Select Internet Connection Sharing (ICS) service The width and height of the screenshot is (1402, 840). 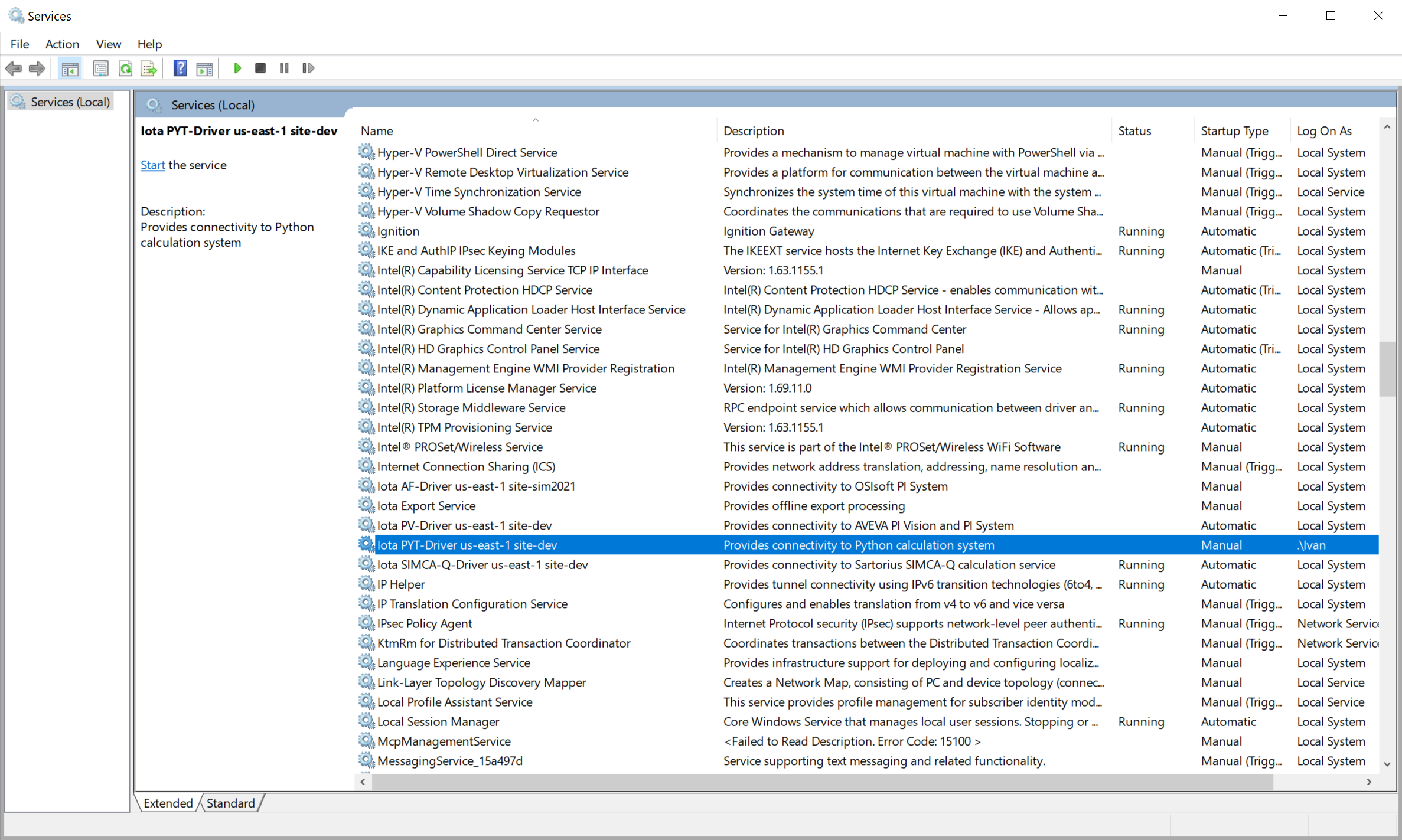868,466
